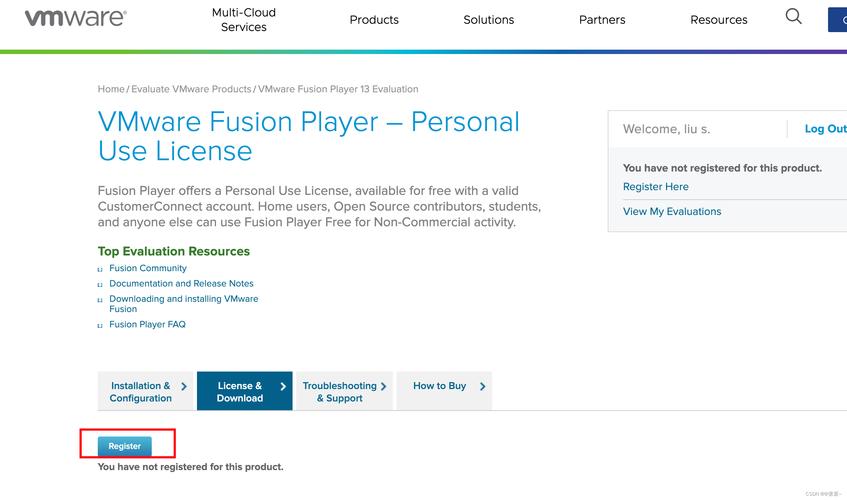The width and height of the screenshot is (847, 500).
Task: Click the VMware Fusion Player Personal Use License title
Action: (308, 136)
